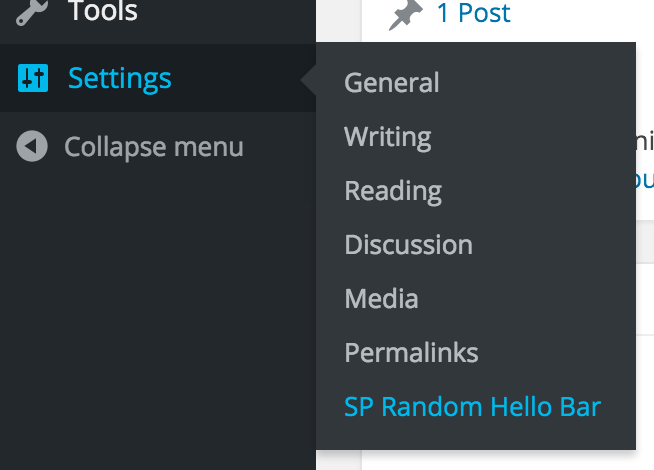This screenshot has width=654, height=470.
Task: Select Media settings submenu entry
Action: [381, 299]
